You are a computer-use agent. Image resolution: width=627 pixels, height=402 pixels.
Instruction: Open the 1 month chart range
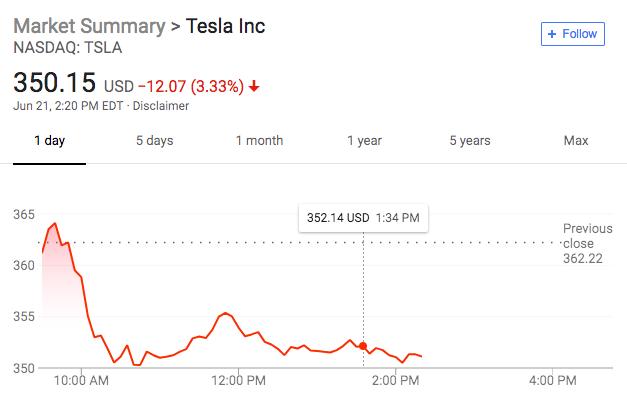tap(259, 141)
